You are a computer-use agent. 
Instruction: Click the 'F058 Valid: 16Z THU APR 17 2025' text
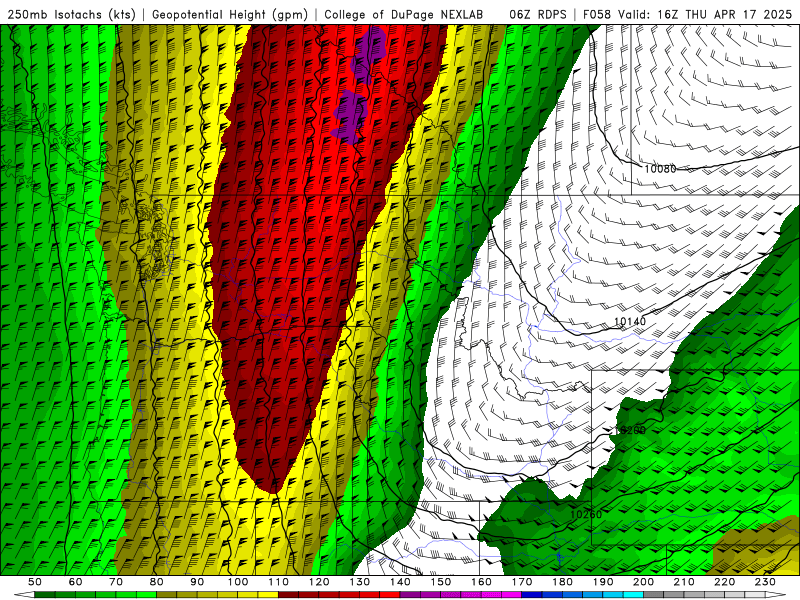click(x=687, y=15)
